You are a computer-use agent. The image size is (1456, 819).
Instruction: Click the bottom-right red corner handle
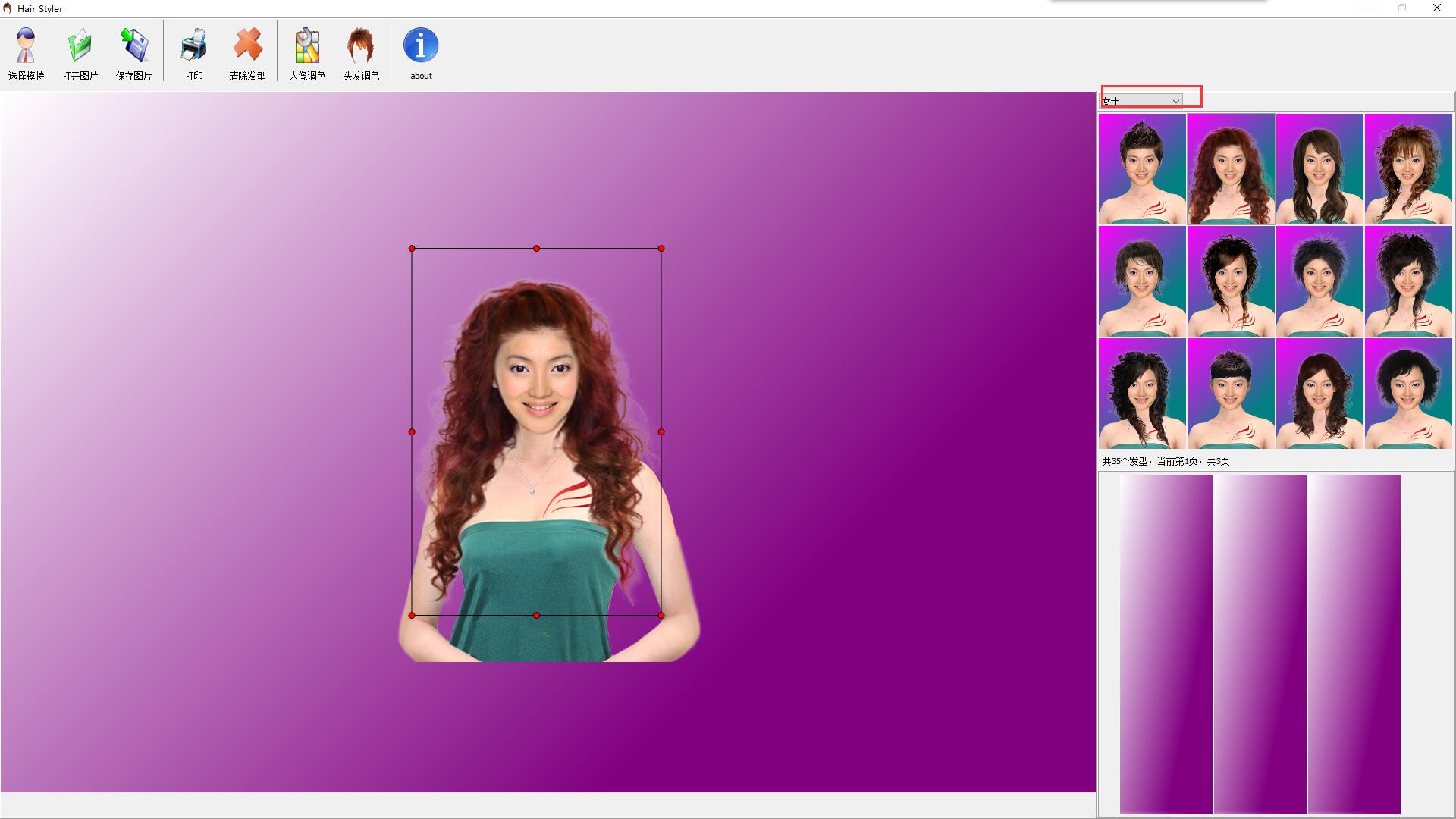click(x=661, y=615)
